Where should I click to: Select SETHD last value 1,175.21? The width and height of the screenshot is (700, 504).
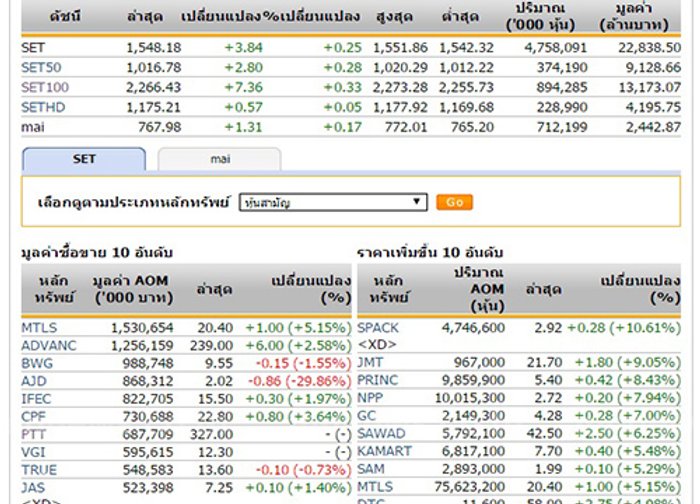tap(154, 107)
